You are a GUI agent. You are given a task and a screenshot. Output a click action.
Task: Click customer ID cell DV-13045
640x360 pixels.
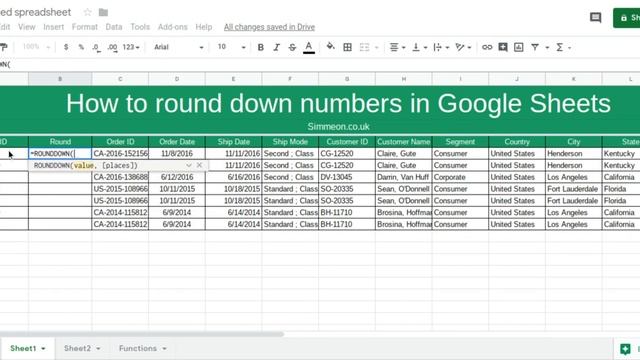(x=347, y=177)
